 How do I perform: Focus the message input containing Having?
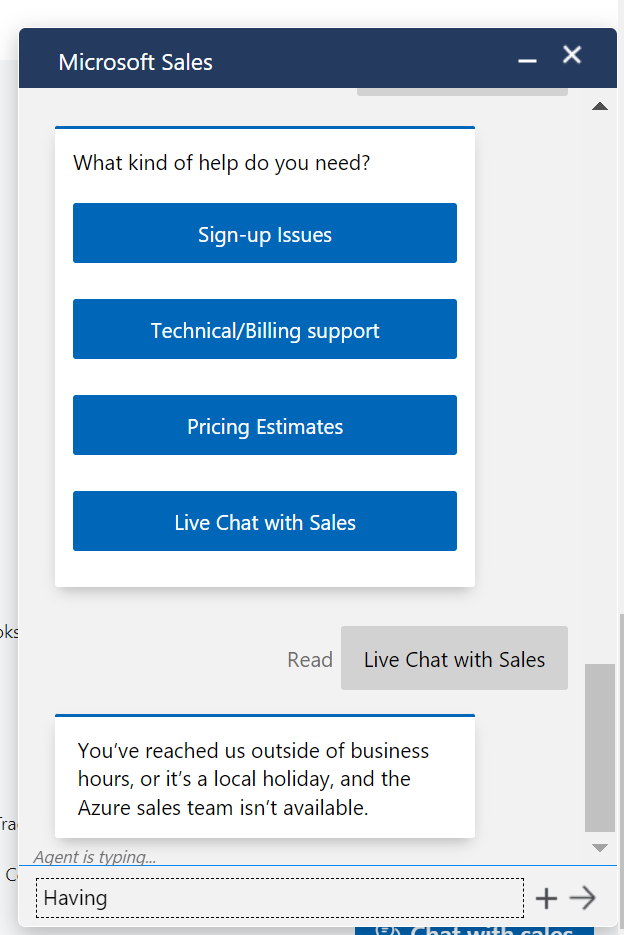click(x=280, y=898)
